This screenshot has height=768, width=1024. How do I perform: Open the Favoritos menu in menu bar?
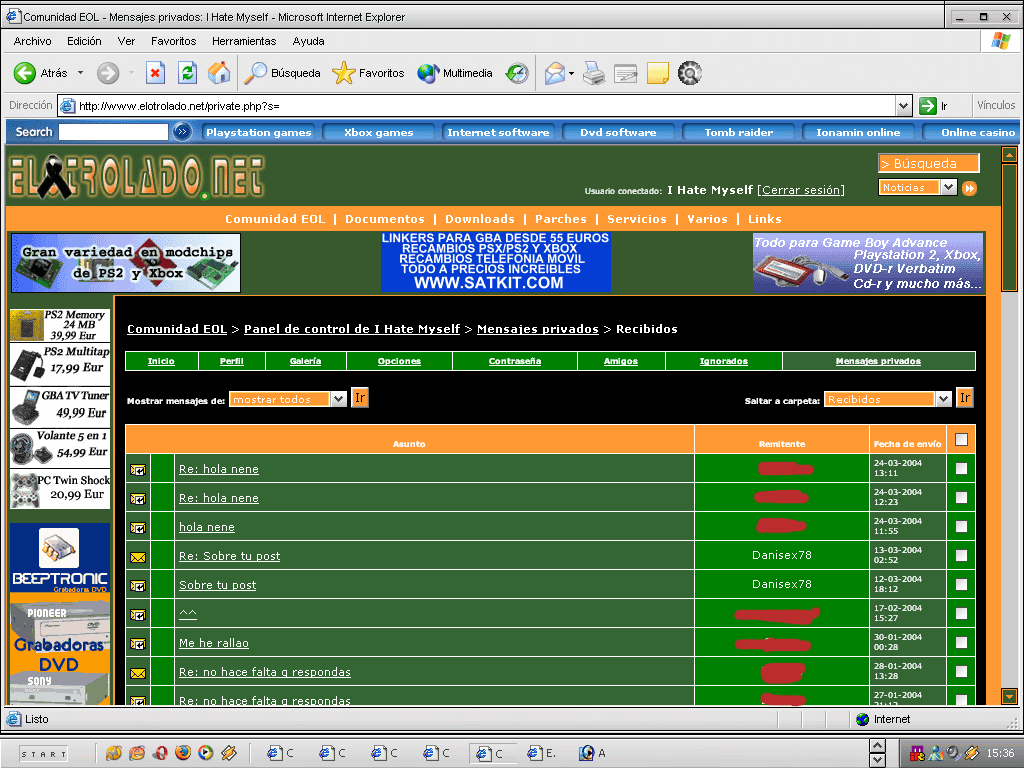(173, 41)
